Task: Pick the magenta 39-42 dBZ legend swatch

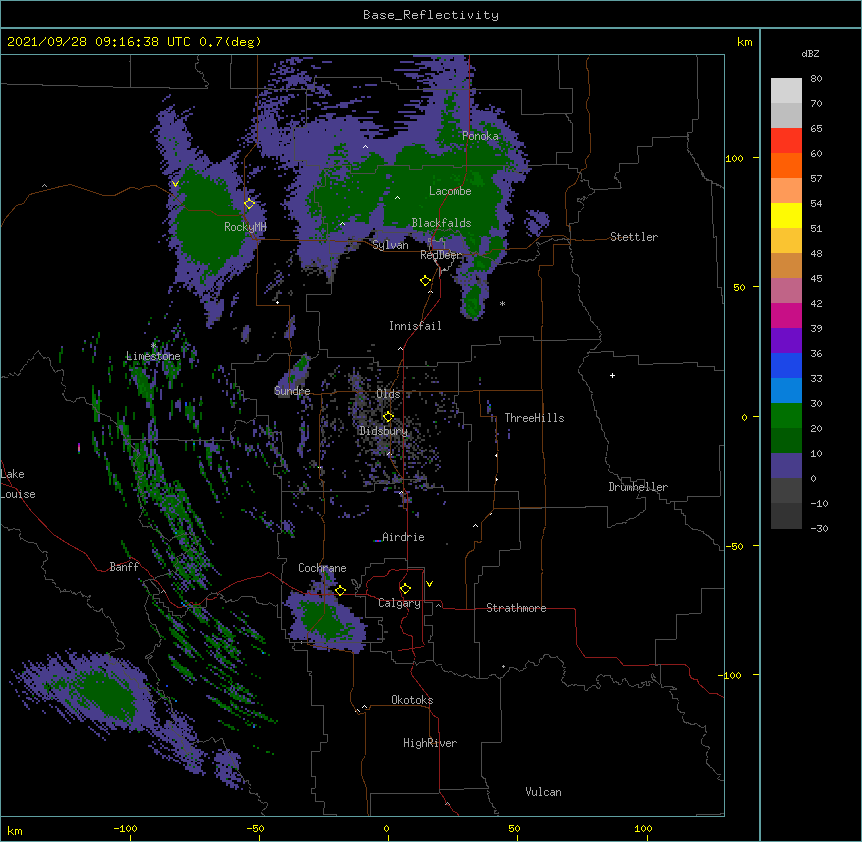Action: (x=786, y=315)
